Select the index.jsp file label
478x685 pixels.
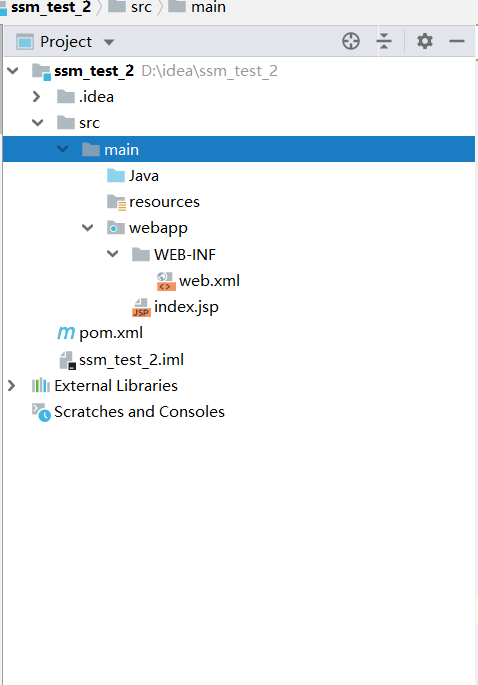(x=186, y=308)
